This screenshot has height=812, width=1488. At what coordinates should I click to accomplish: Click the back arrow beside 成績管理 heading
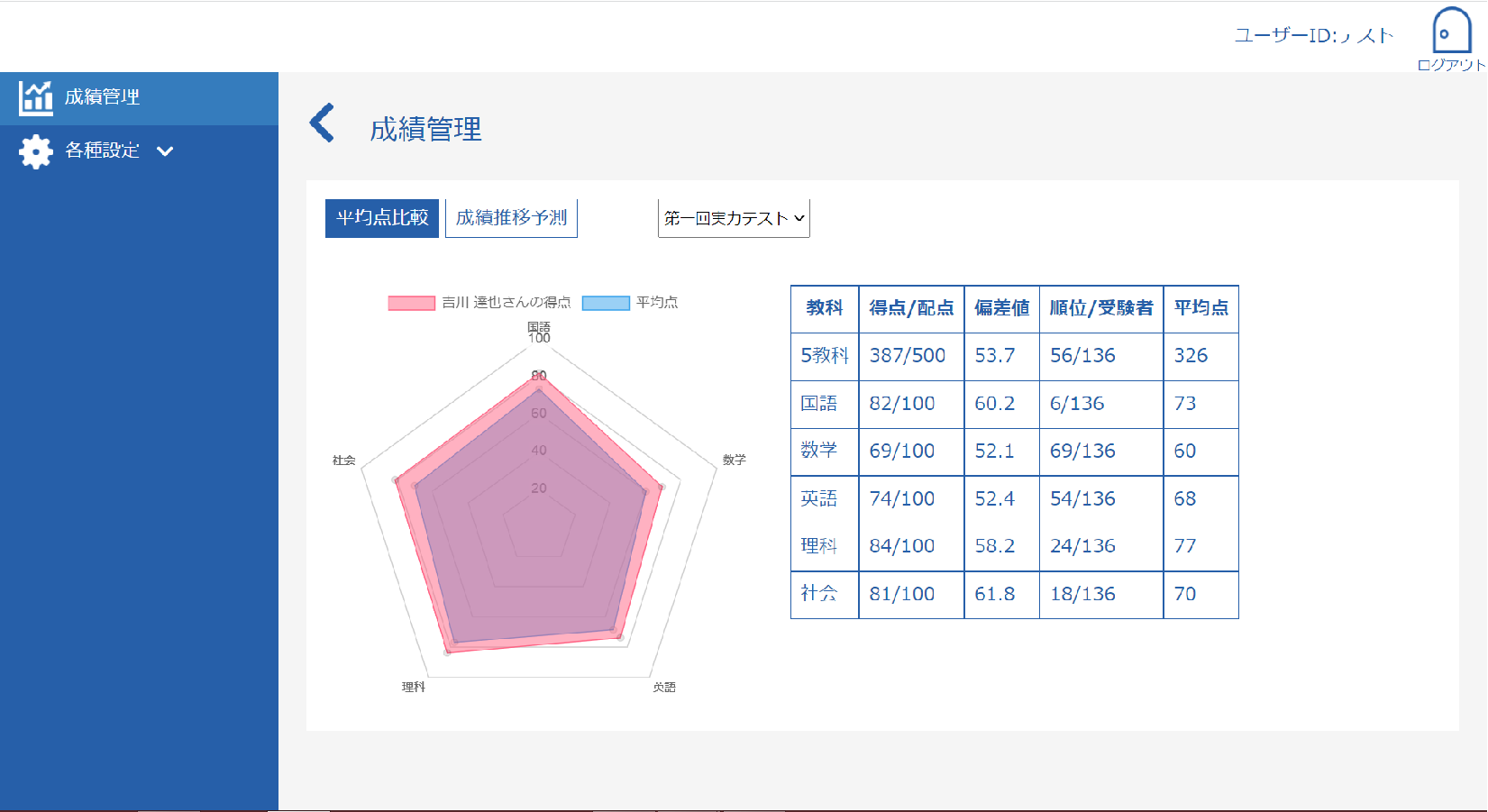point(322,123)
